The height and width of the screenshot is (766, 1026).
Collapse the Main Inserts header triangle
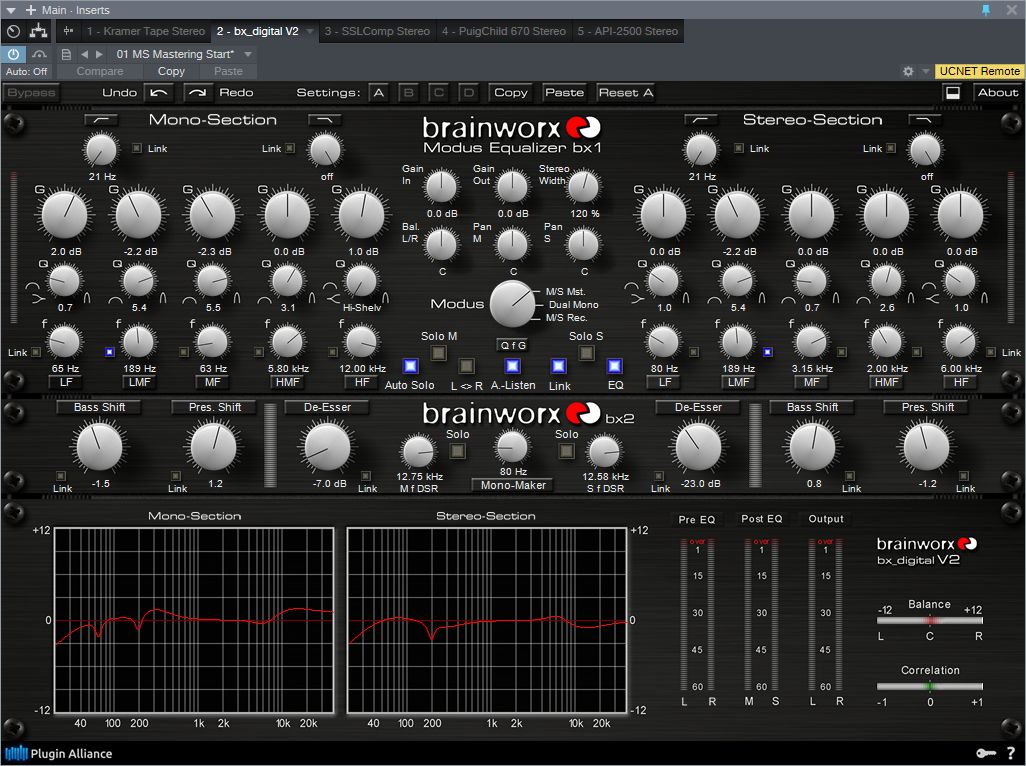(x=10, y=10)
